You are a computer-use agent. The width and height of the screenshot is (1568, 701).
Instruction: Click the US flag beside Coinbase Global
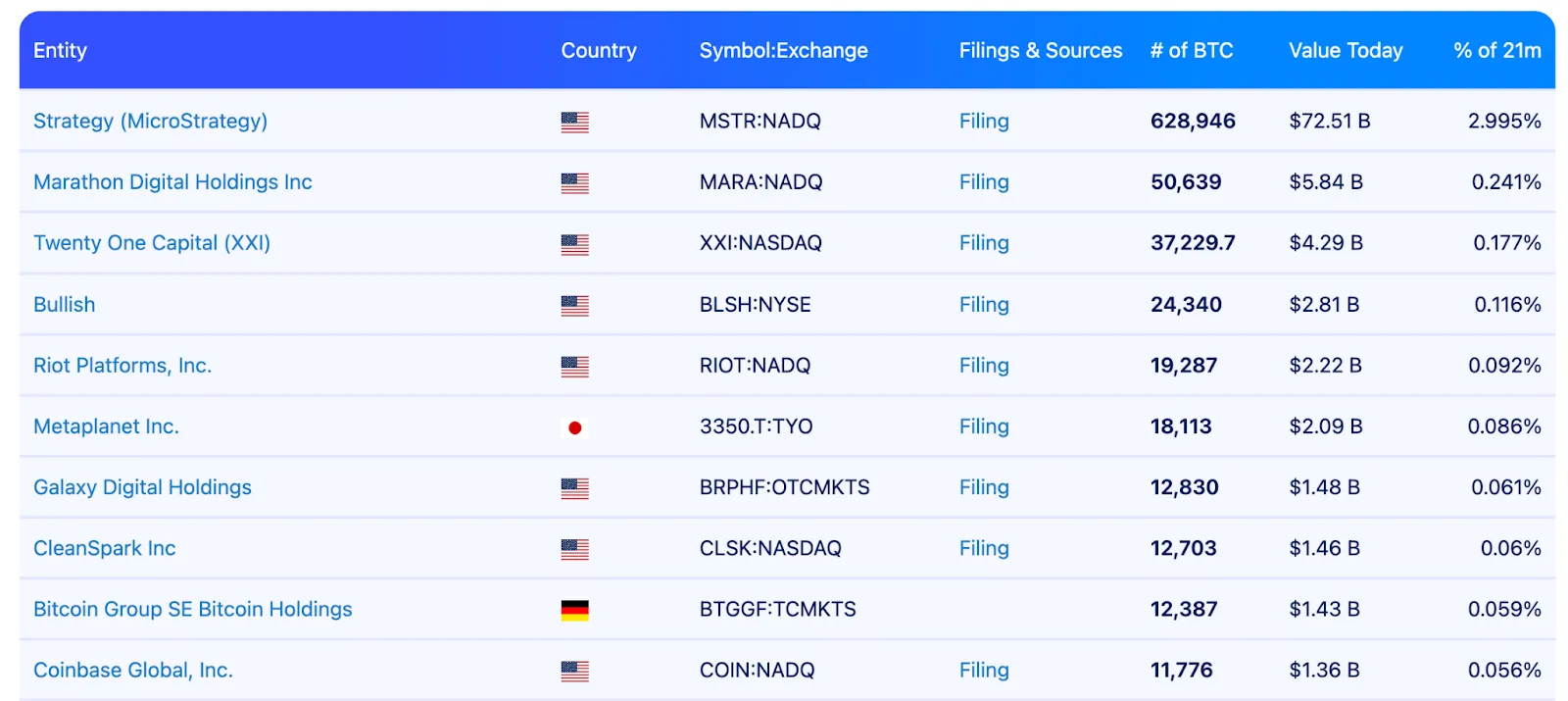[x=574, y=671]
